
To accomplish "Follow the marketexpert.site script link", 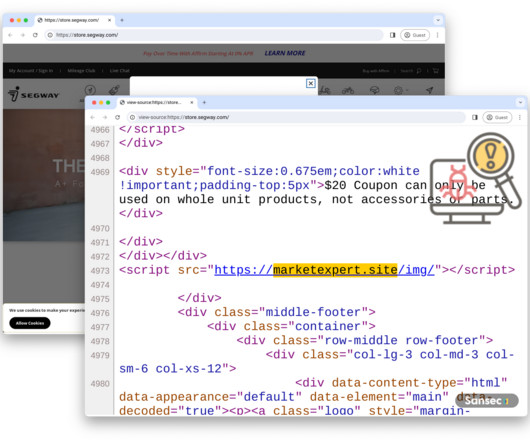I will 324,270.
